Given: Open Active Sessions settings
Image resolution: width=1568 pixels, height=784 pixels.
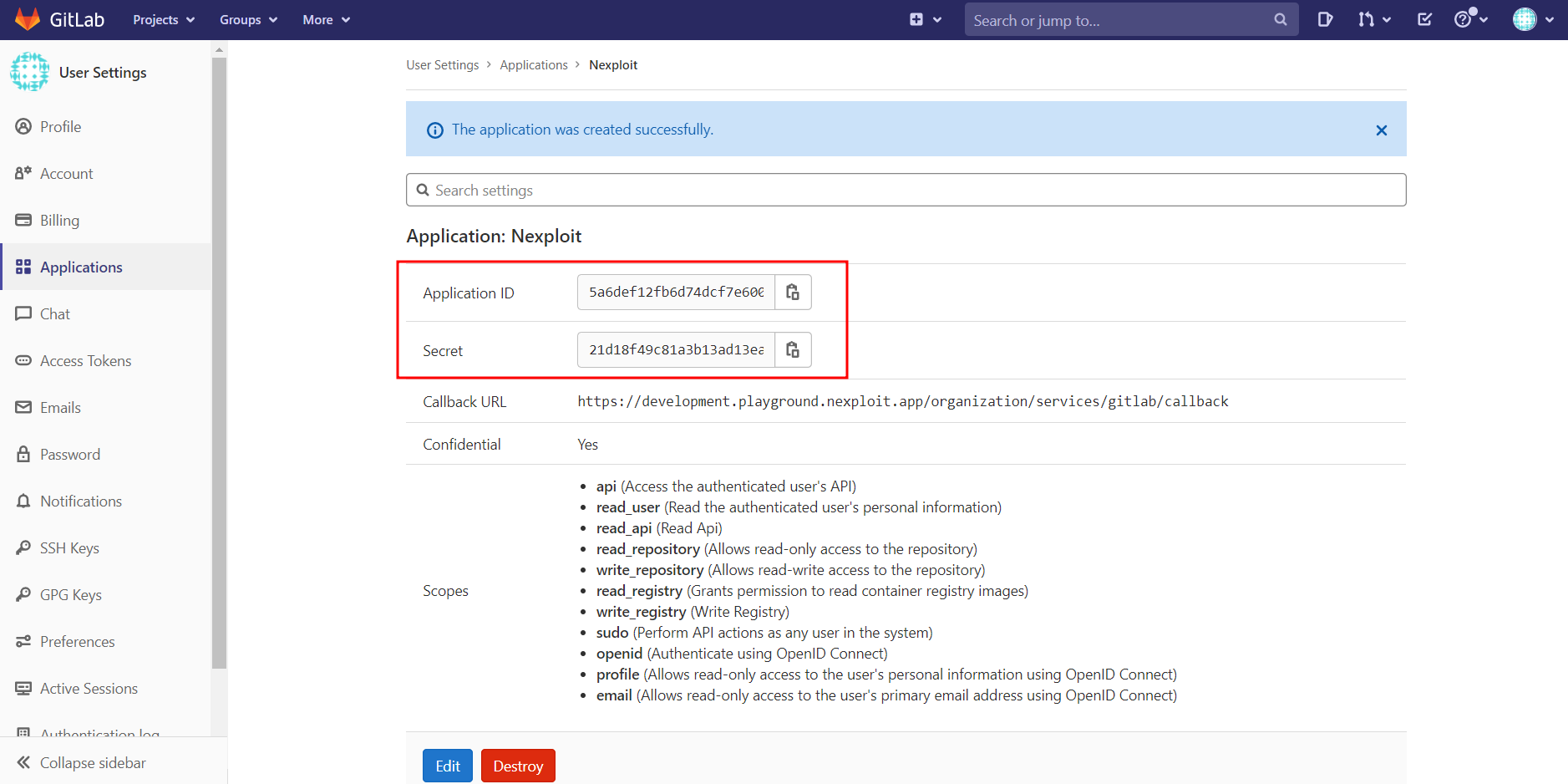Looking at the screenshot, I should click(106, 688).
